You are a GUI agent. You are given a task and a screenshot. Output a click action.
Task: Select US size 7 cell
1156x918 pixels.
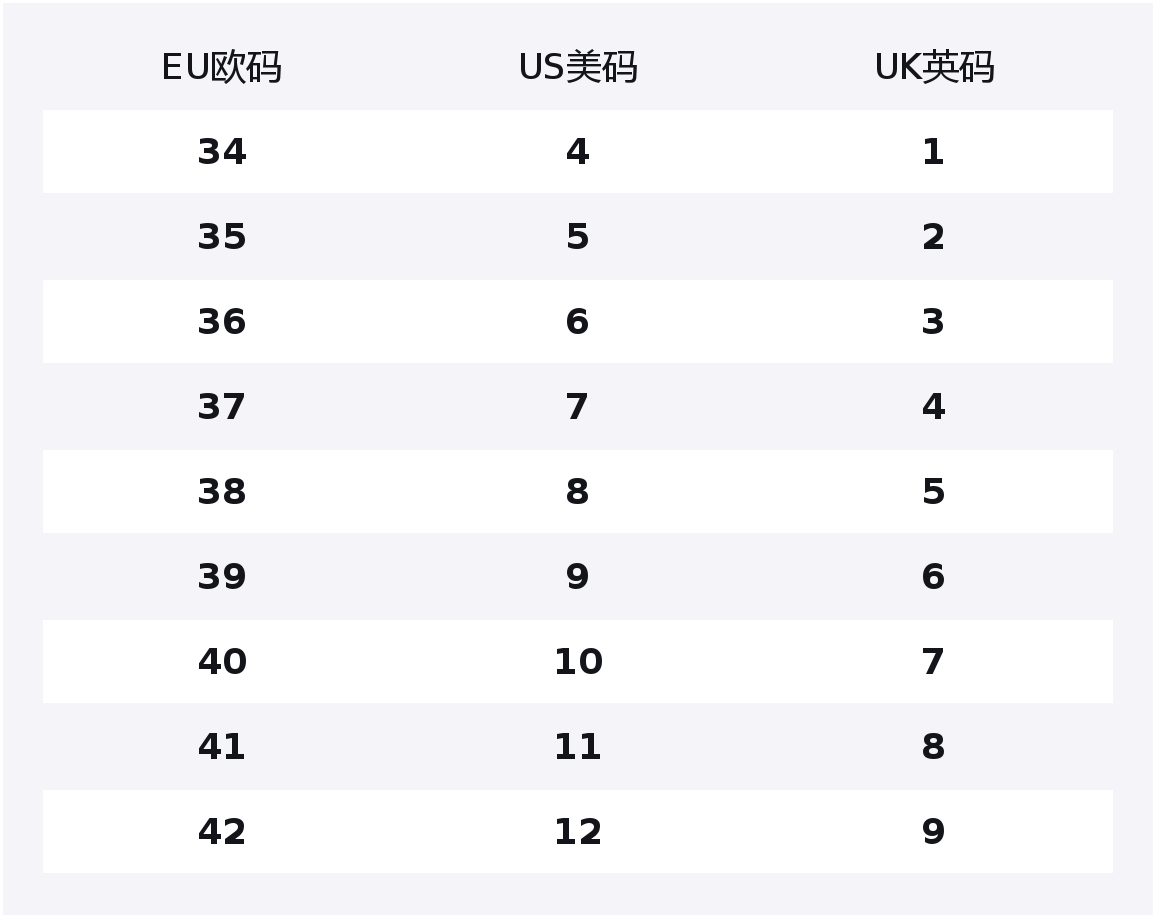click(578, 407)
